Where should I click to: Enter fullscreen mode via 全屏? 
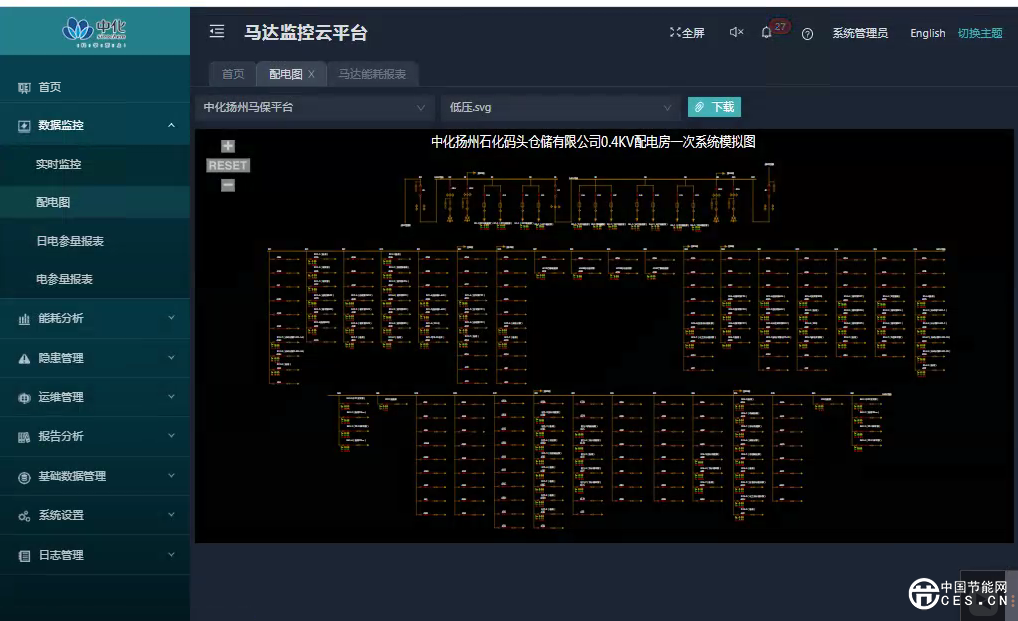pyautogui.click(x=687, y=32)
